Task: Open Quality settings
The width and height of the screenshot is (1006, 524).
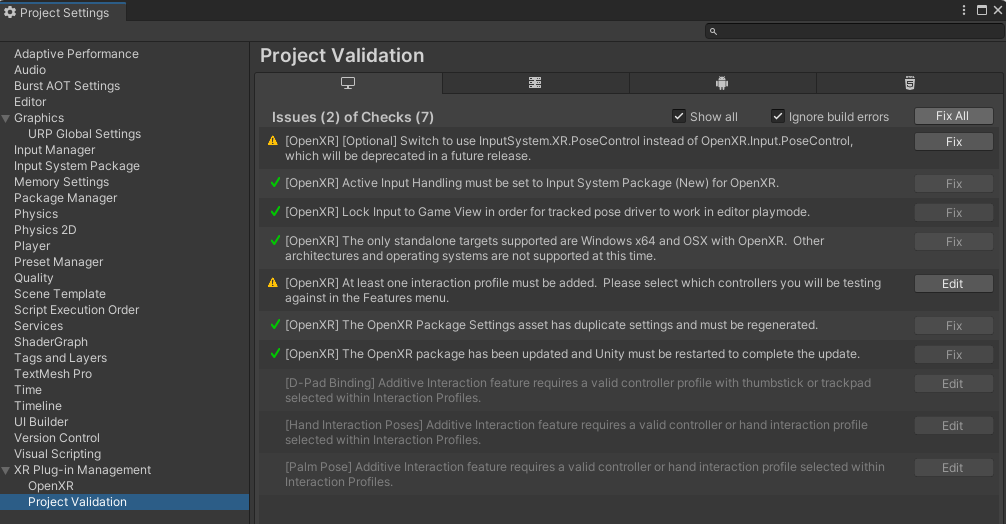Action: 33,278
